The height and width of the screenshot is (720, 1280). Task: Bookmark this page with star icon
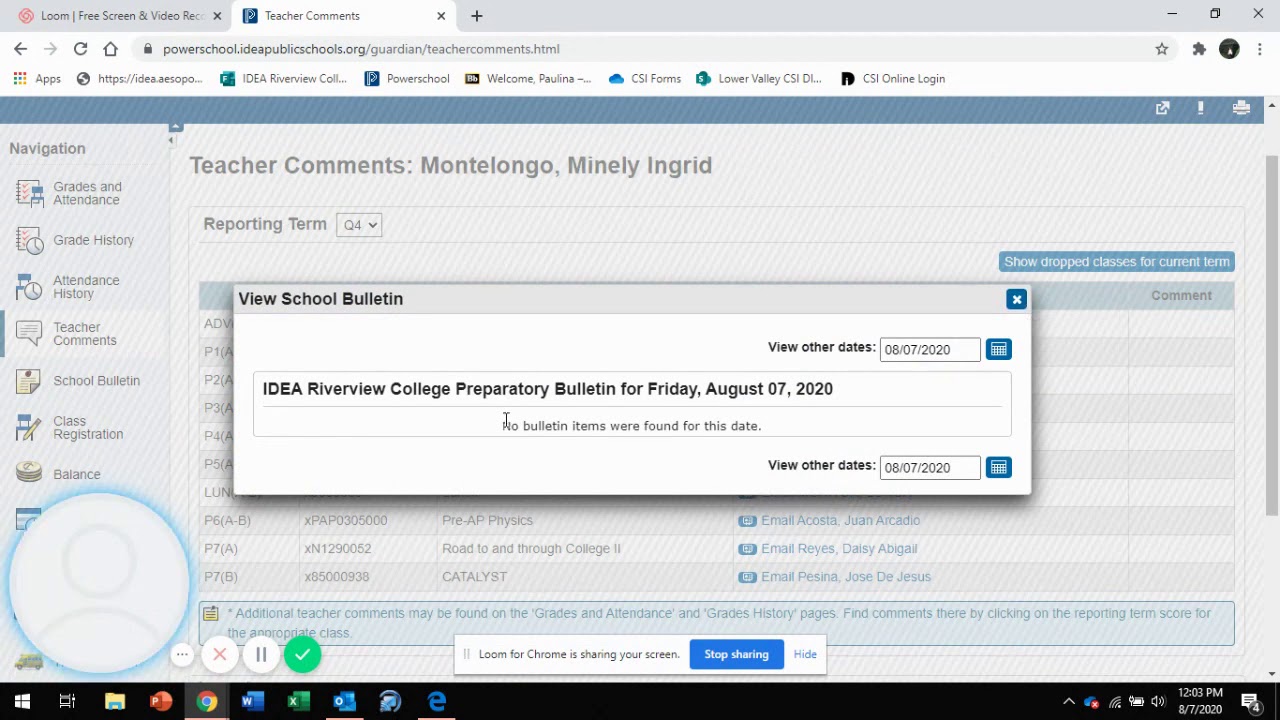pos(1161,48)
